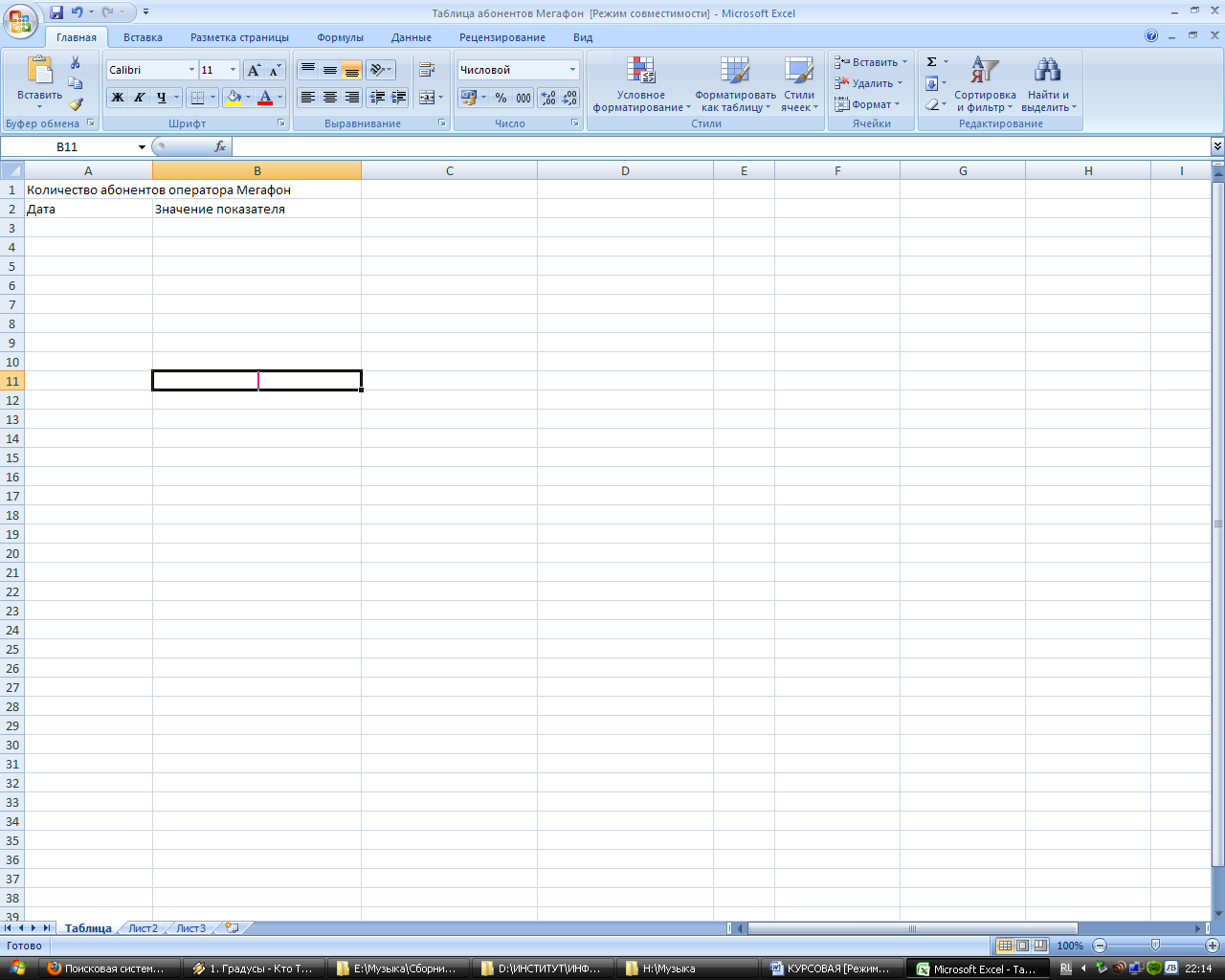
Task: Toggle underline formatting (Ч)
Action: (x=161, y=98)
